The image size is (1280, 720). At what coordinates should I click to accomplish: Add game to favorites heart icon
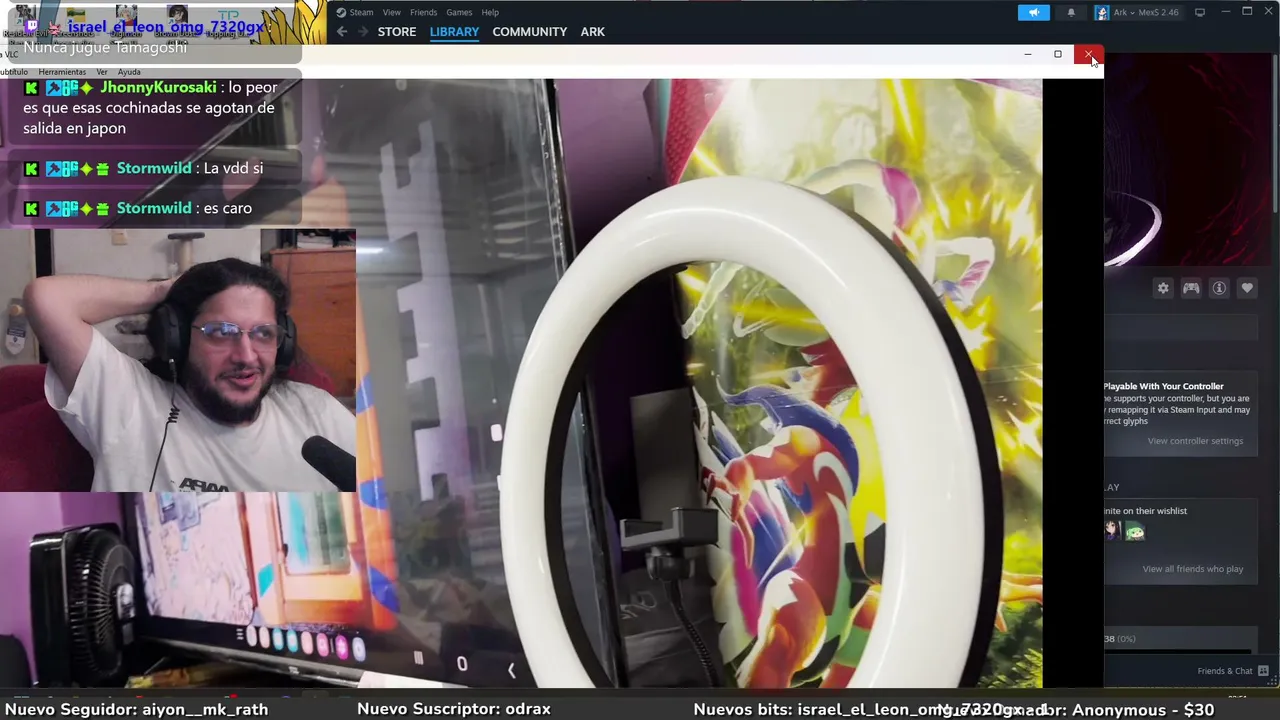1247,288
